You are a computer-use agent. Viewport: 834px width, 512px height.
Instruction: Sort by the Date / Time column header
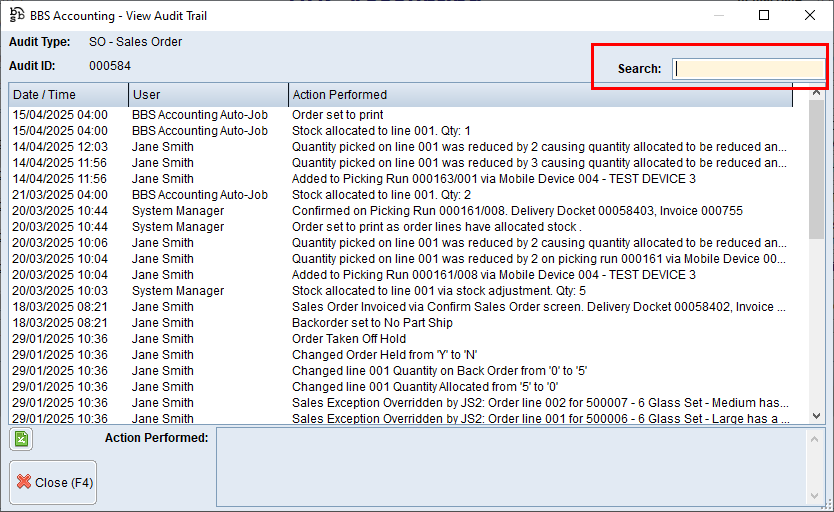[68, 95]
